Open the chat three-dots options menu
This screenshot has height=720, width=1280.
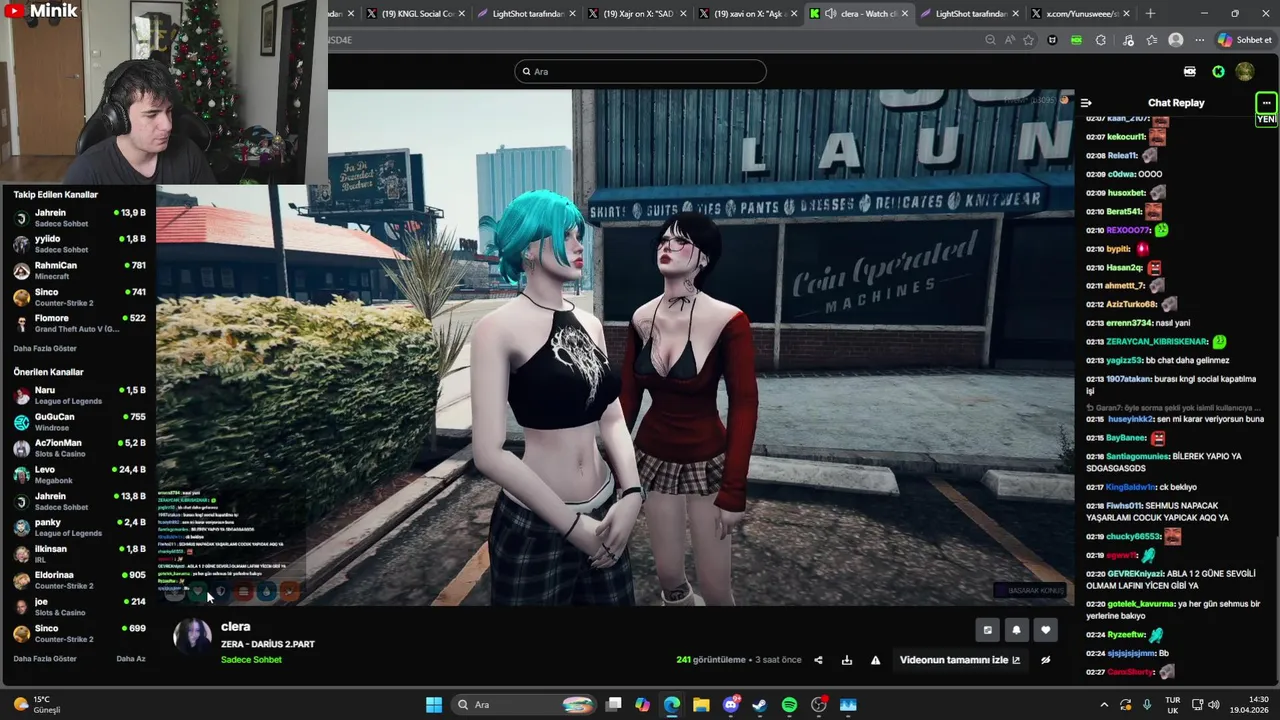[1266, 103]
